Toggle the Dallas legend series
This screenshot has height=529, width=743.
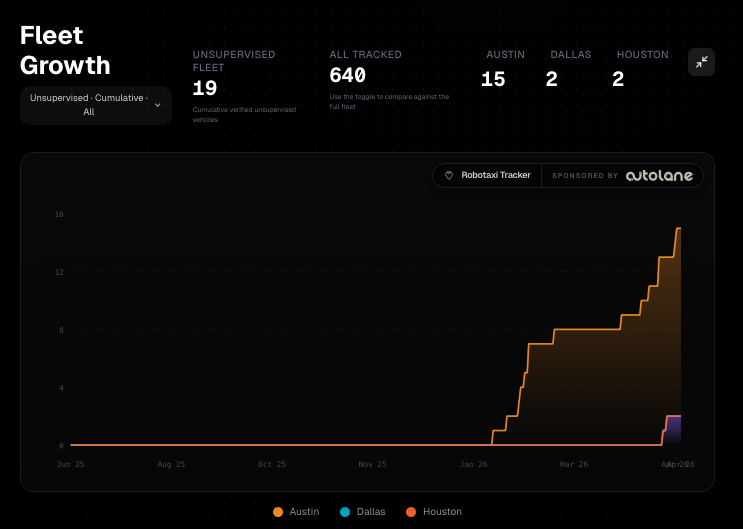coord(362,512)
